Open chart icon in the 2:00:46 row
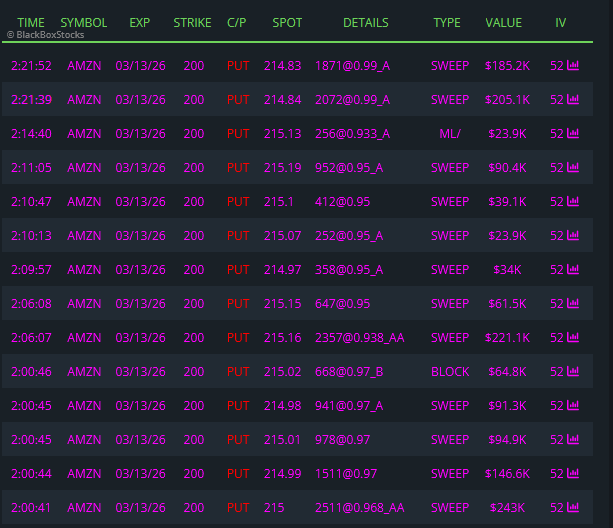 click(x=573, y=371)
